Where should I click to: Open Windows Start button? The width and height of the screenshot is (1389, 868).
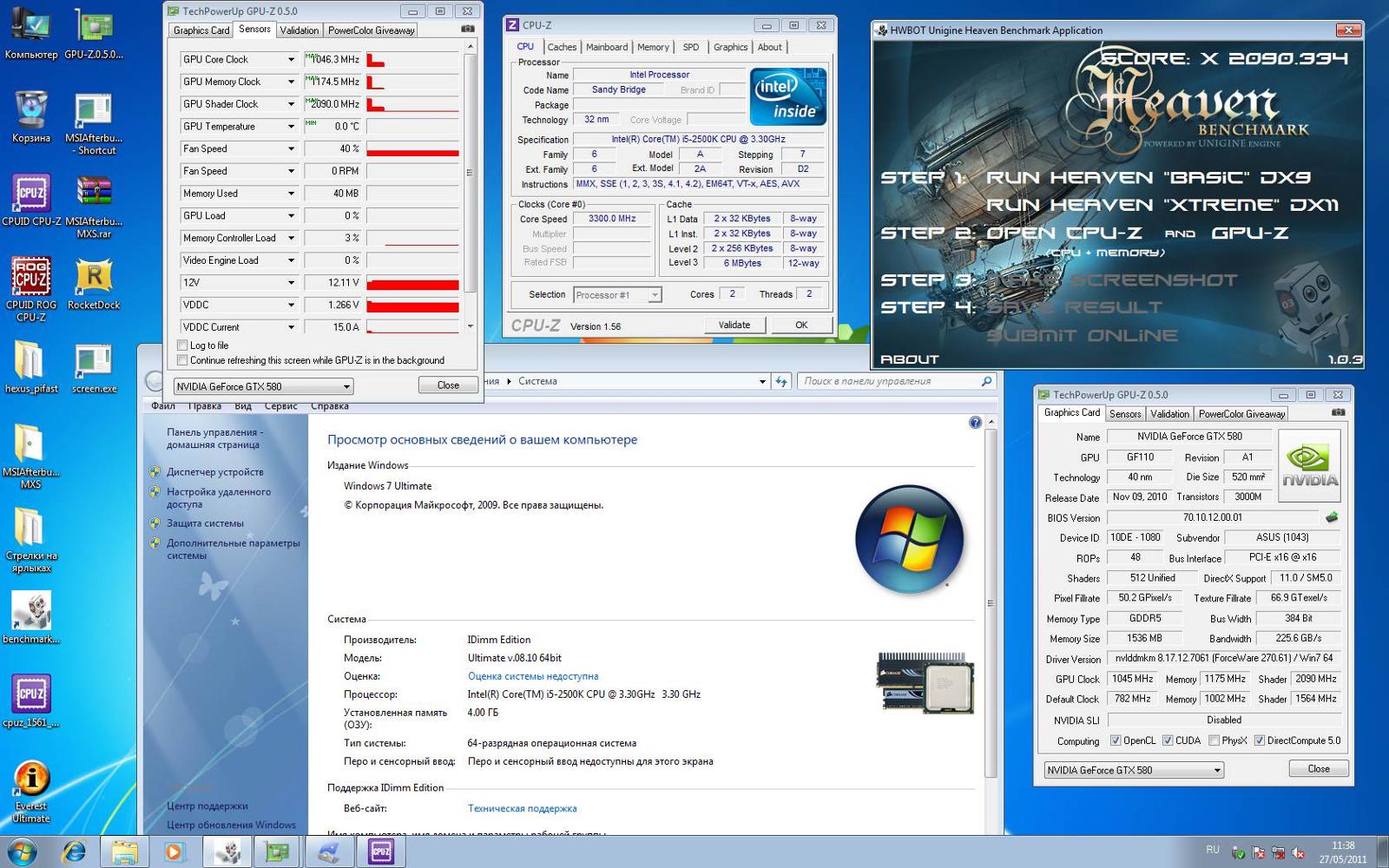[x=22, y=852]
